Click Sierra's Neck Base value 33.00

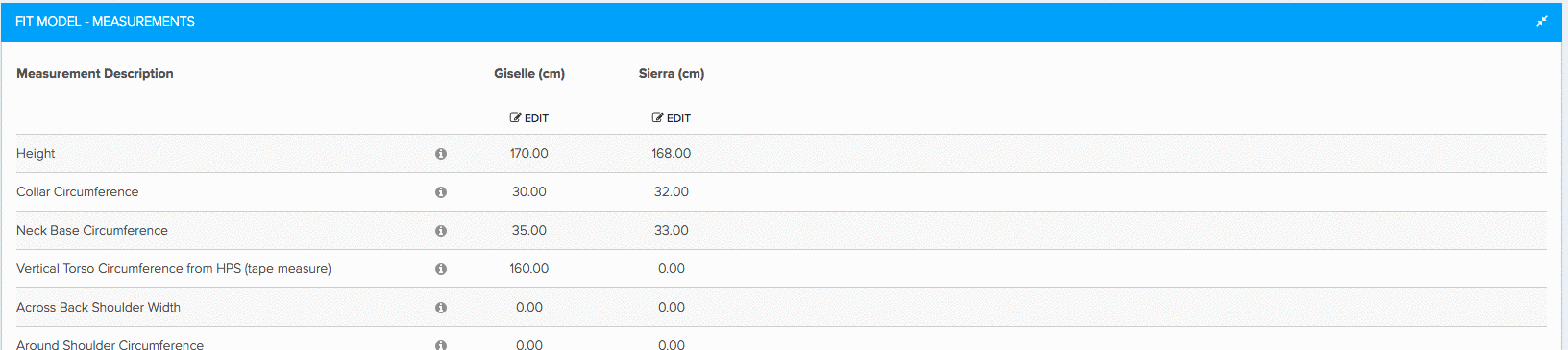point(672,231)
